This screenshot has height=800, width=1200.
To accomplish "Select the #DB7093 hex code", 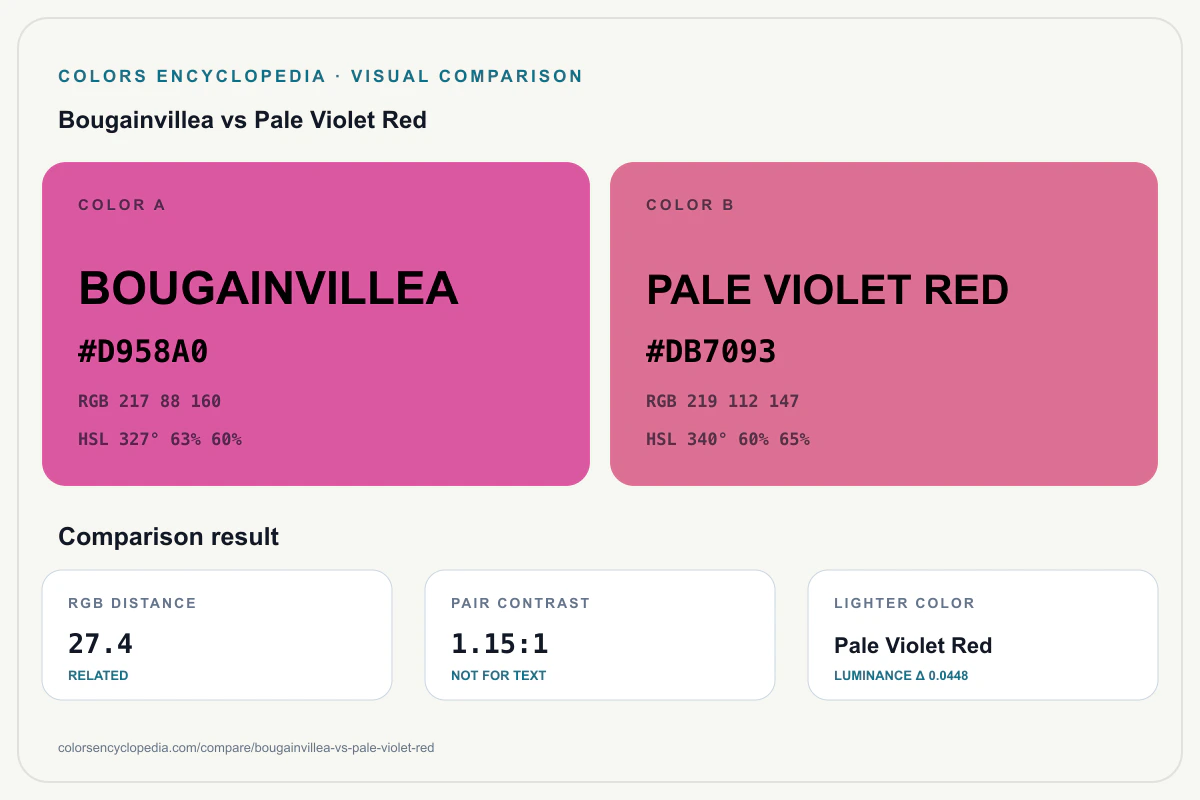I will (x=711, y=352).
